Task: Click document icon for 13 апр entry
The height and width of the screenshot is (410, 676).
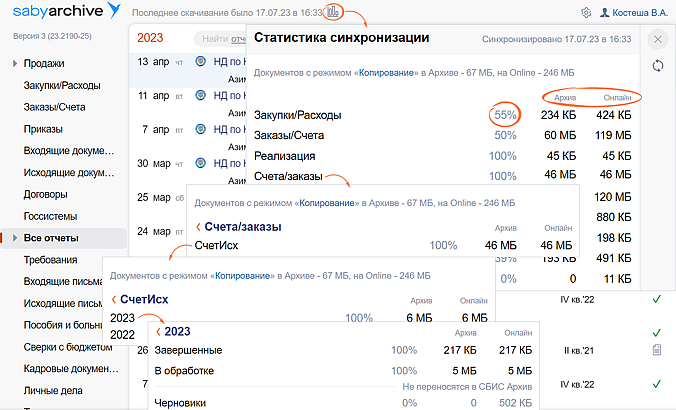Action: (x=201, y=62)
